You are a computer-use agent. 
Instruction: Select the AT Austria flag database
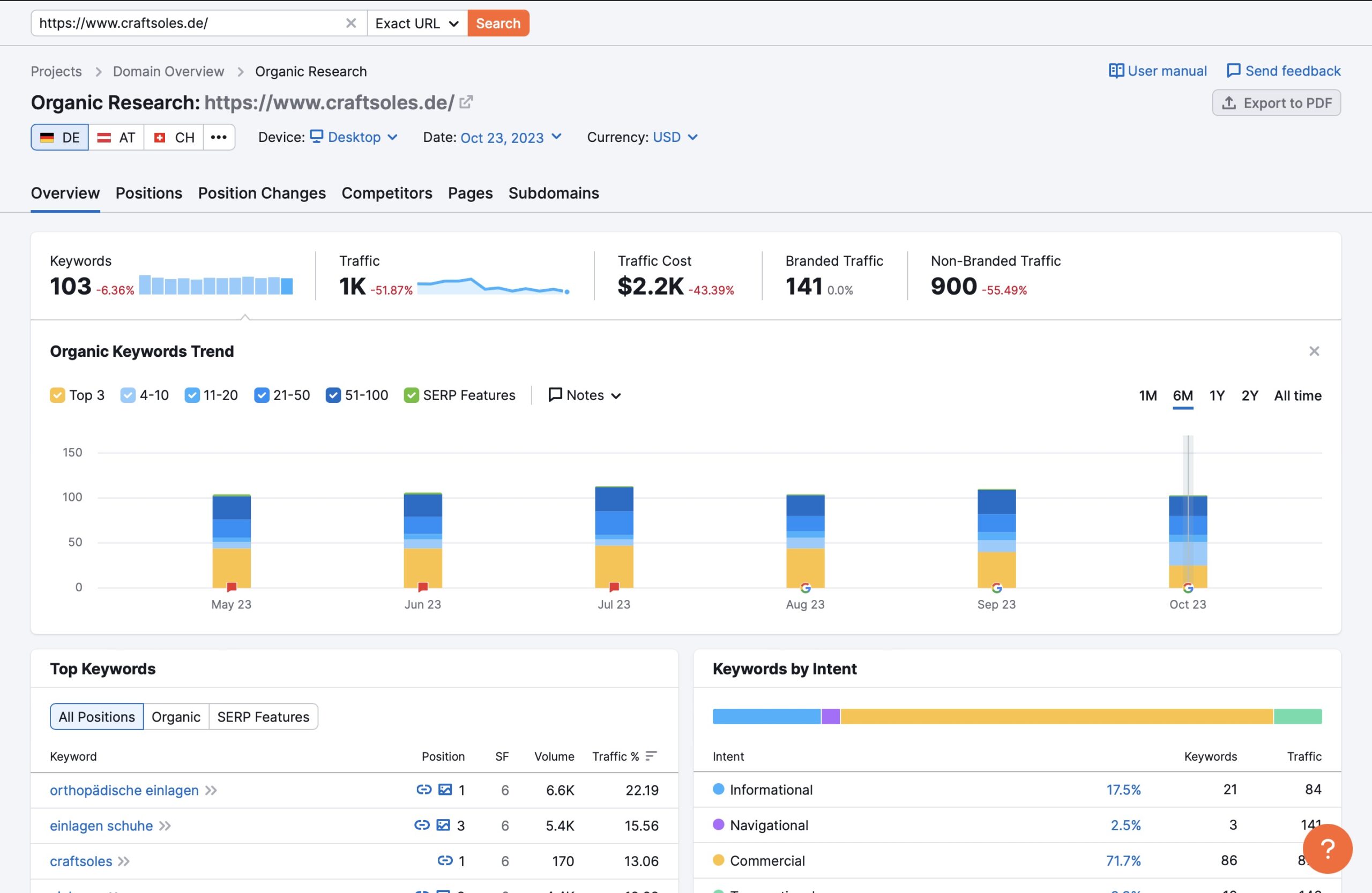click(x=116, y=137)
